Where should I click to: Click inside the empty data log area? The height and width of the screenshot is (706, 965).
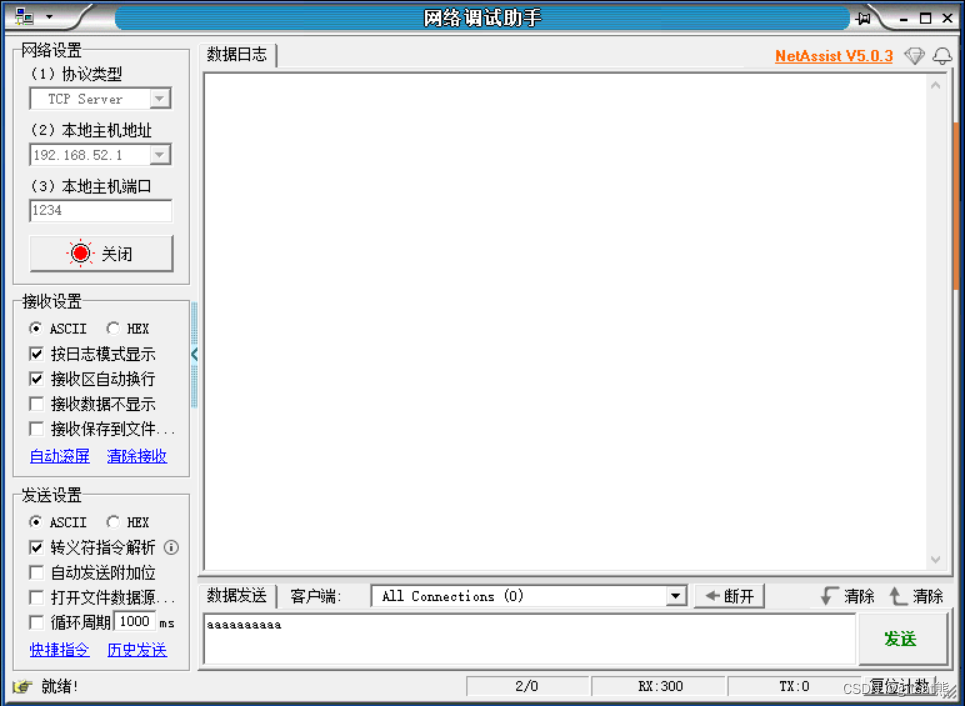[x=565, y=321]
